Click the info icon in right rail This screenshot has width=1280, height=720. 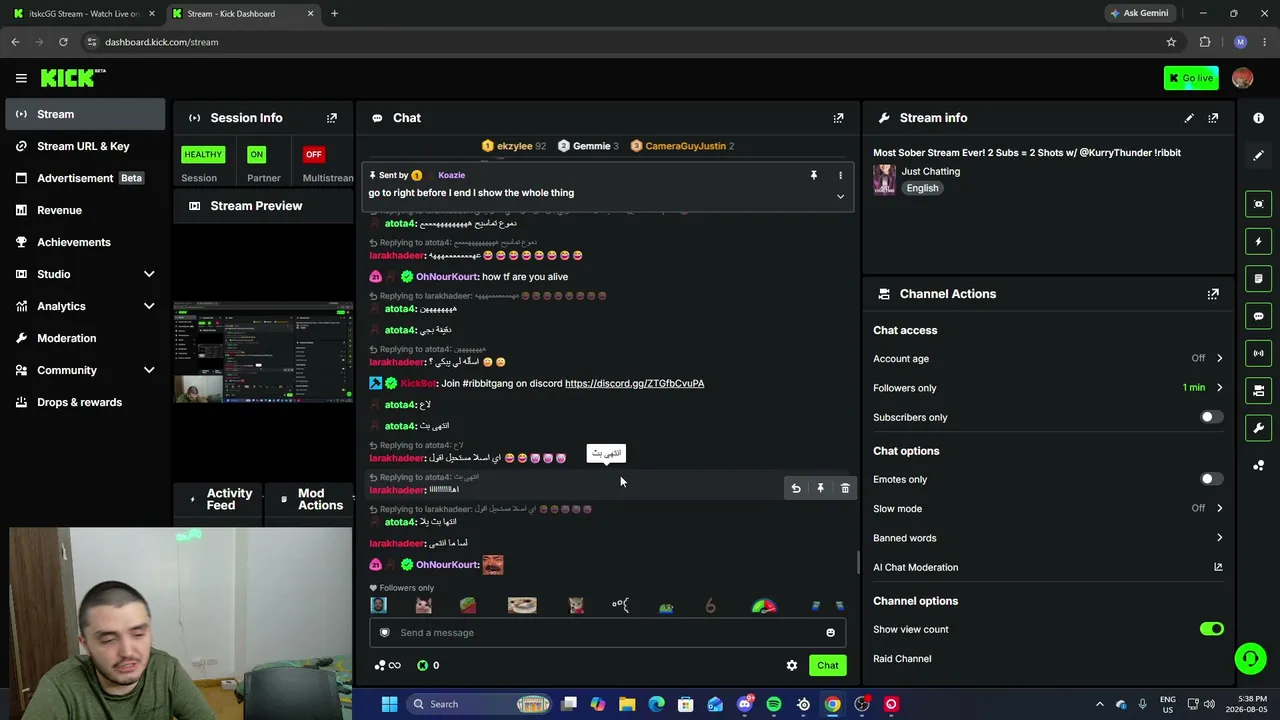[1258, 118]
